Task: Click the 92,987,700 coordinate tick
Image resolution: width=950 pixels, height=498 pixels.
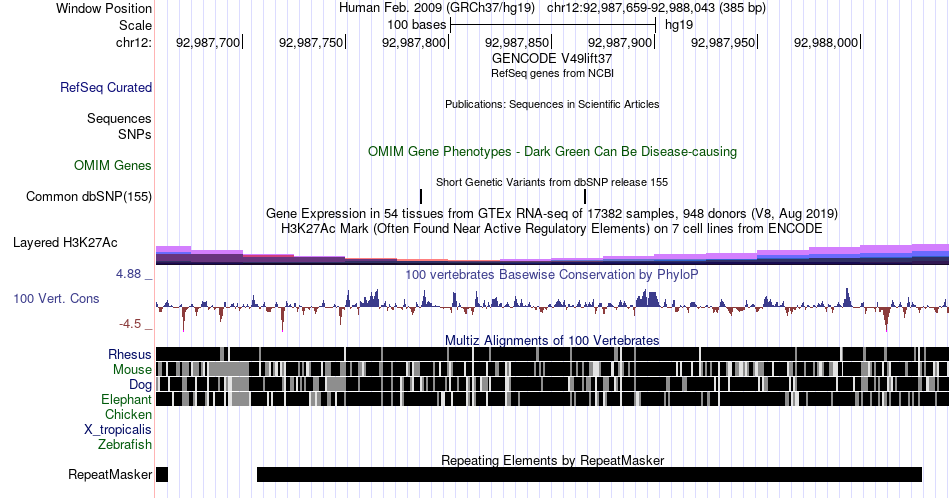Action: (x=210, y=42)
